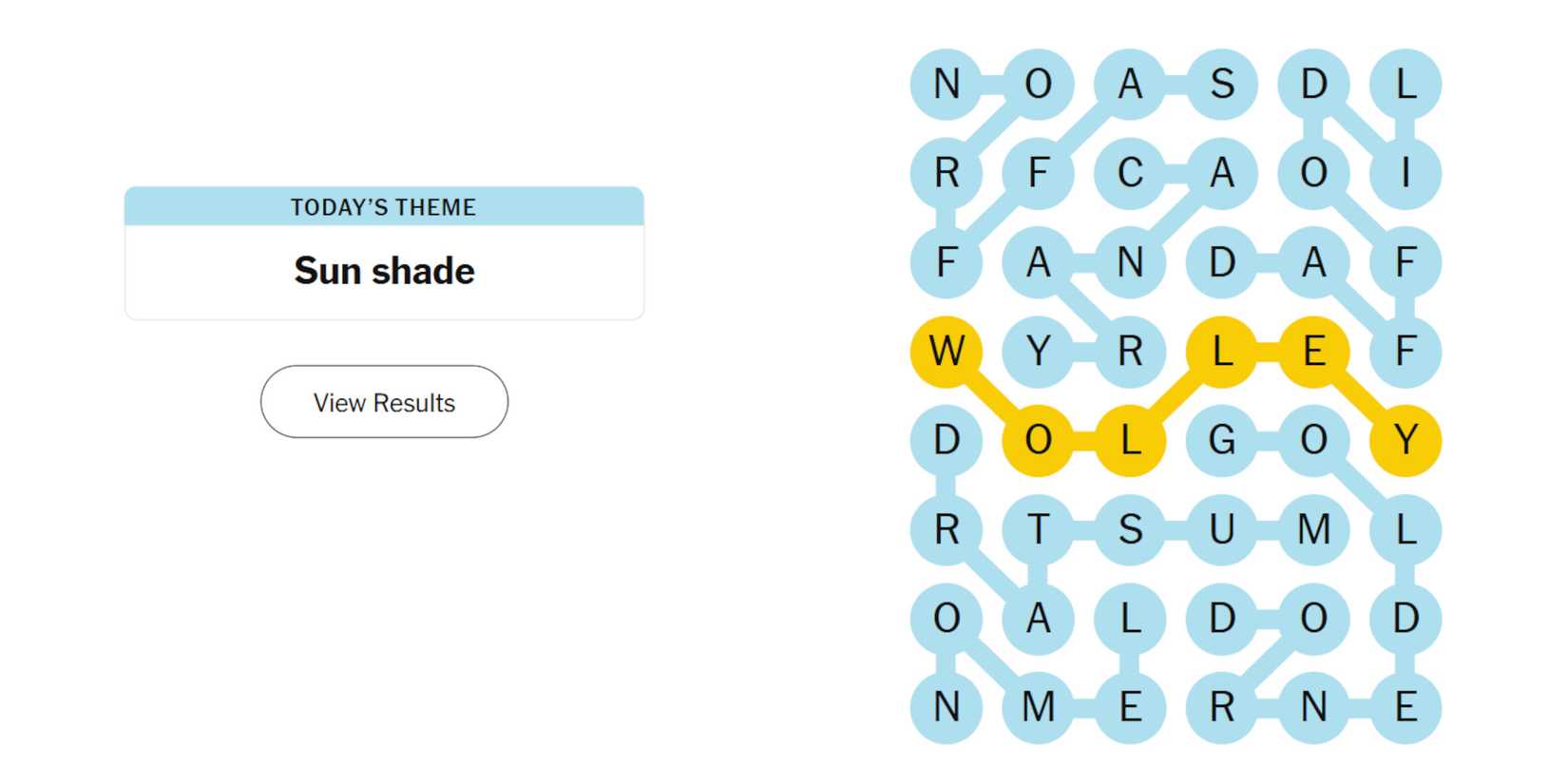This screenshot has width=1568, height=784.
Task: Select the "Sun shade" theme card
Action: [x=384, y=270]
